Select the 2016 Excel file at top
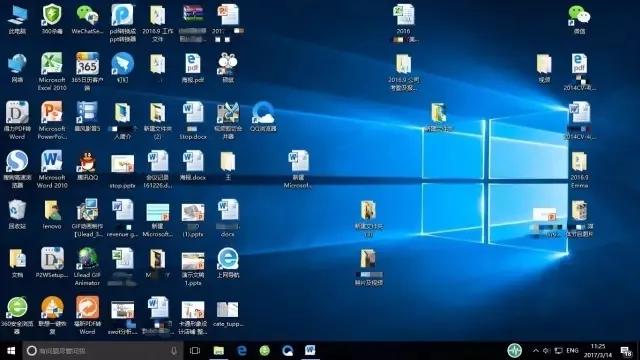This screenshot has width=640, height=360. (x=403, y=23)
